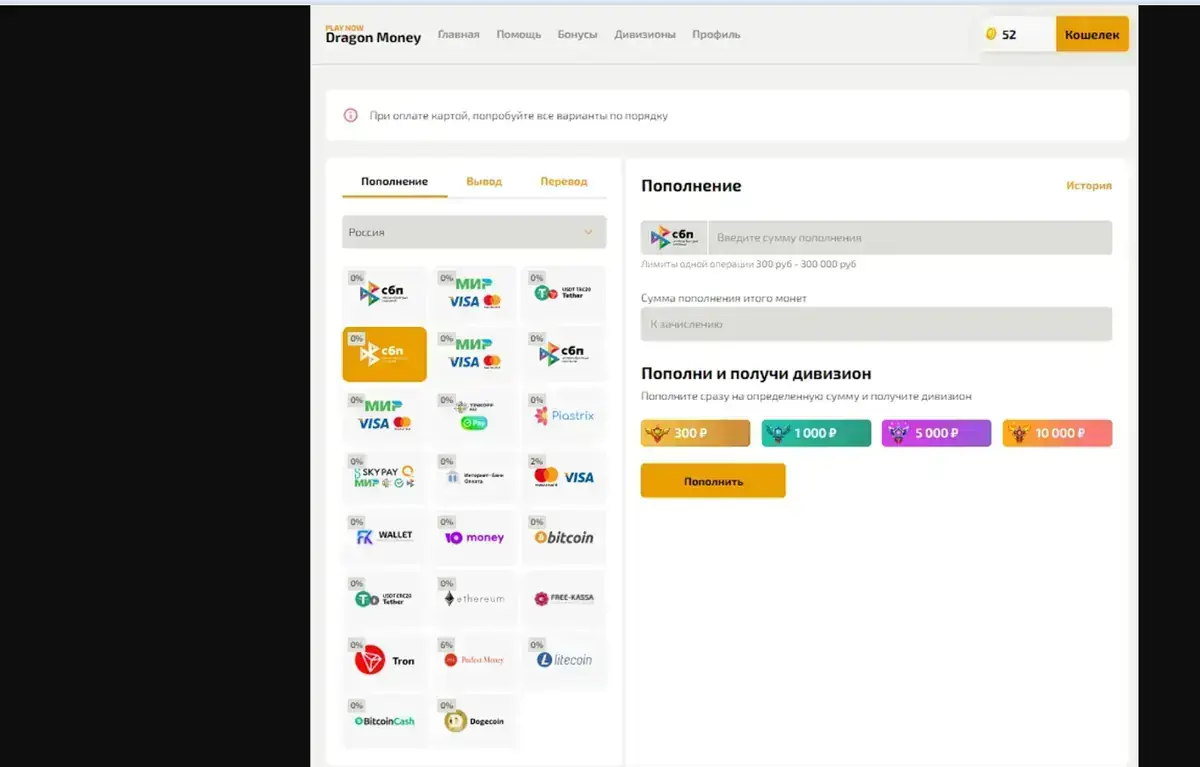This screenshot has height=767, width=1200.
Task: Select the Piastrix payment method
Action: [564, 415]
